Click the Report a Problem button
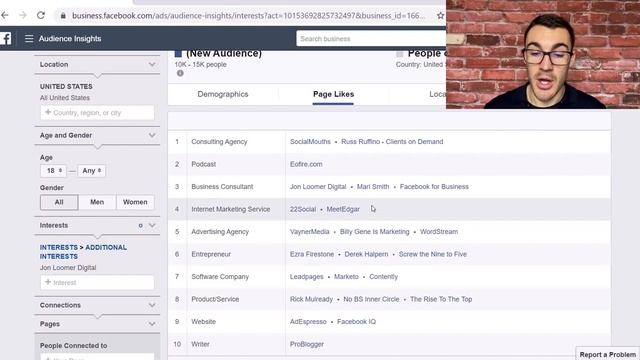The image size is (640, 360). 608,355
